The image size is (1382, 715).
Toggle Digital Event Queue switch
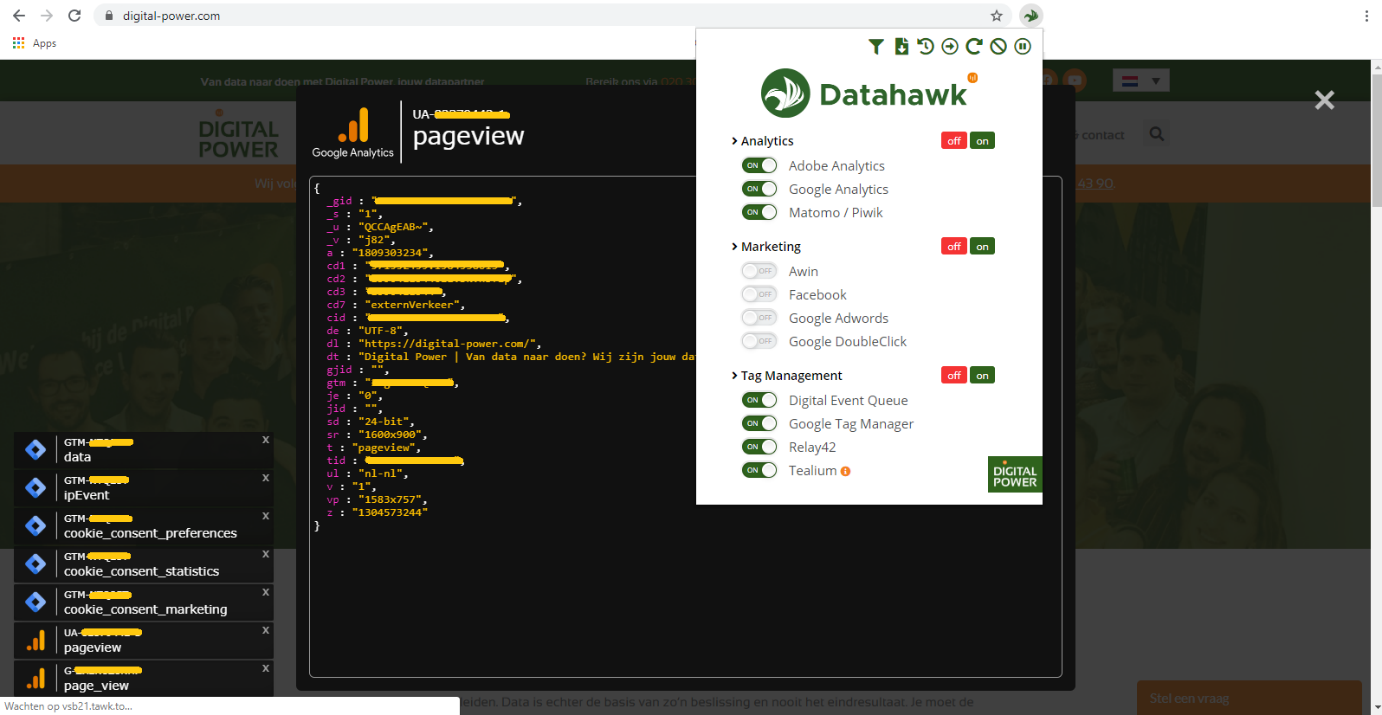[759, 400]
